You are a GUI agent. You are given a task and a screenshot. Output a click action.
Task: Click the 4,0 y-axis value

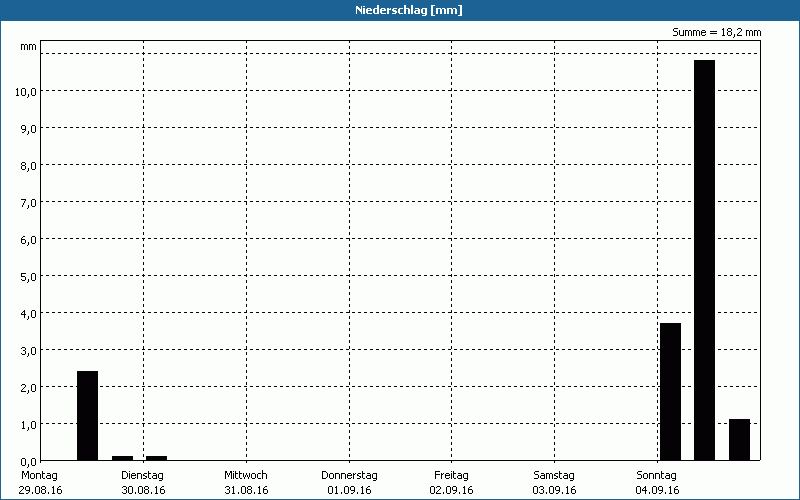[29, 314]
